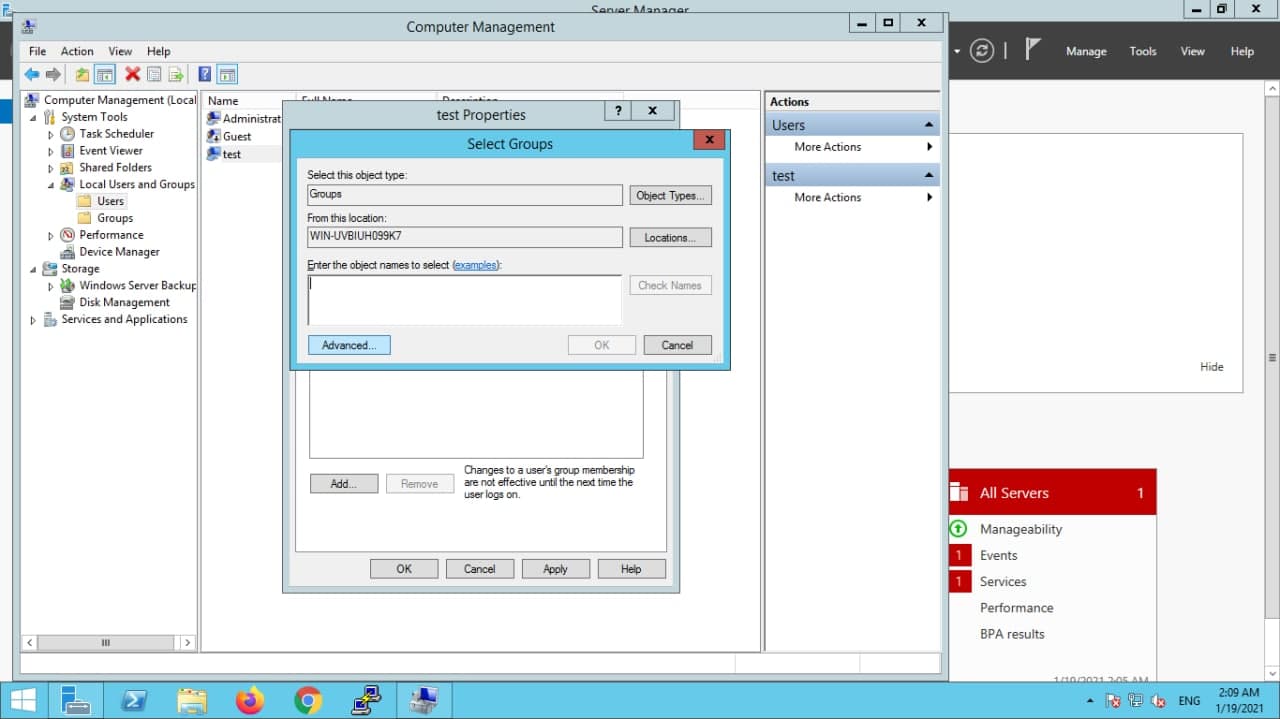Expand the Services and Applications node

point(33,320)
